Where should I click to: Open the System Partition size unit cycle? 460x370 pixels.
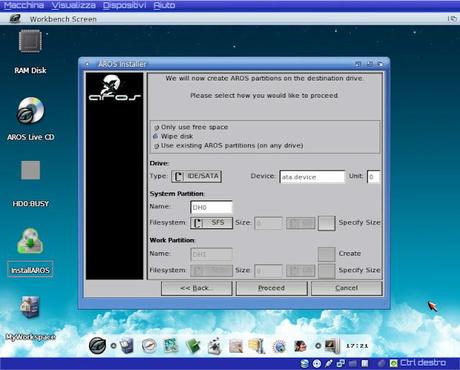coord(301,223)
